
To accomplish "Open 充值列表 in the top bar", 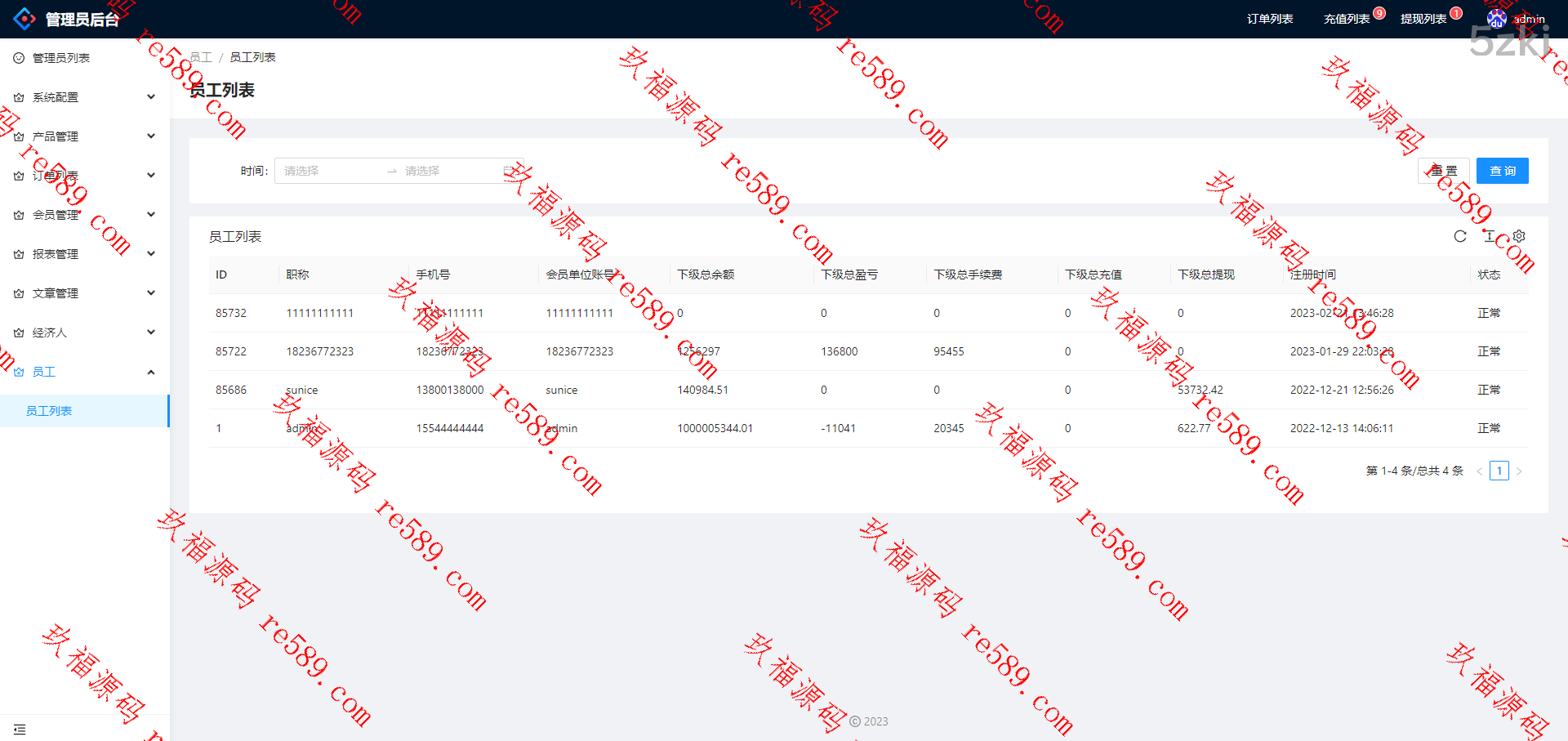I will (x=1347, y=19).
